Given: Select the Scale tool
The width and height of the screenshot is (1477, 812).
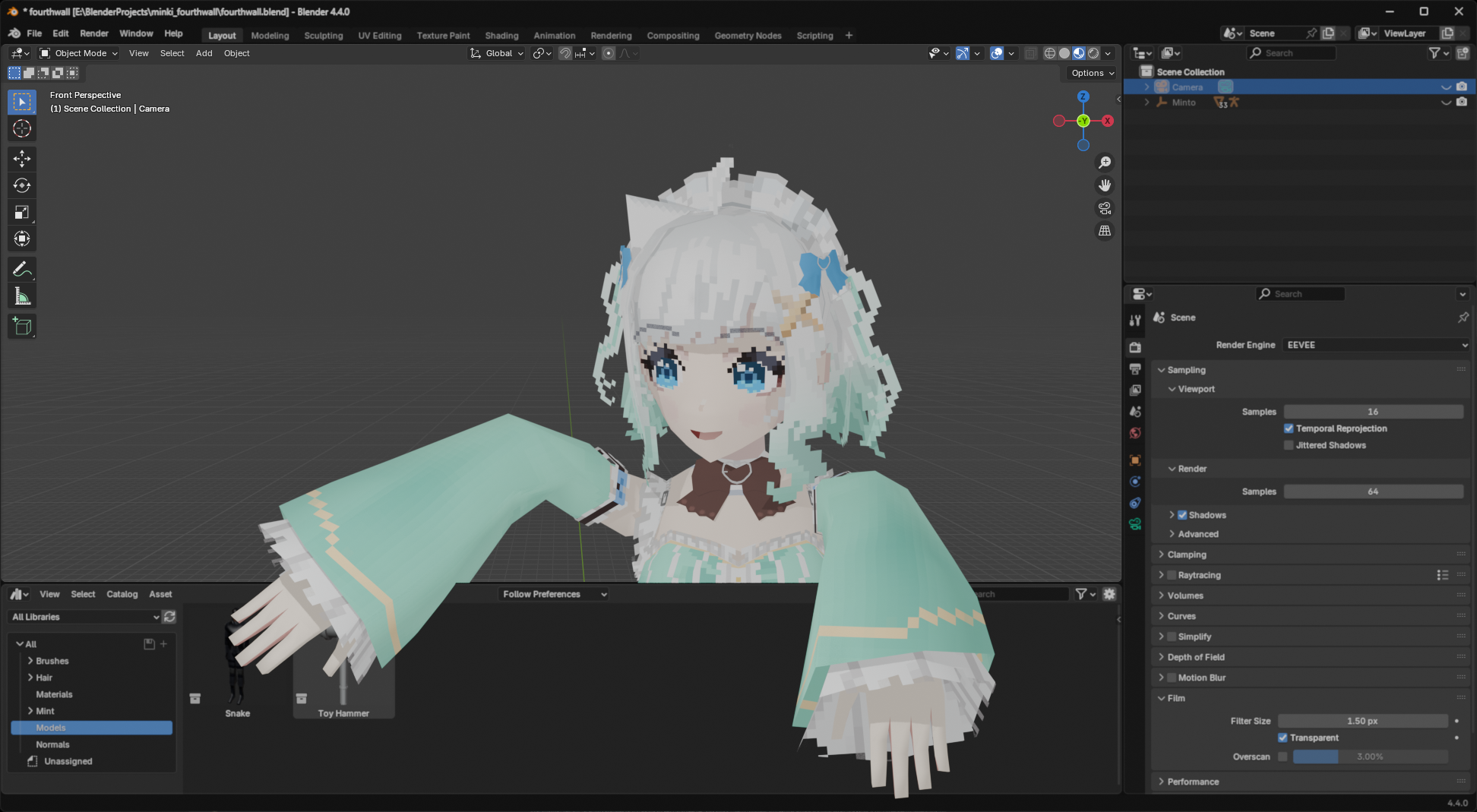Looking at the screenshot, I should click(x=22, y=213).
